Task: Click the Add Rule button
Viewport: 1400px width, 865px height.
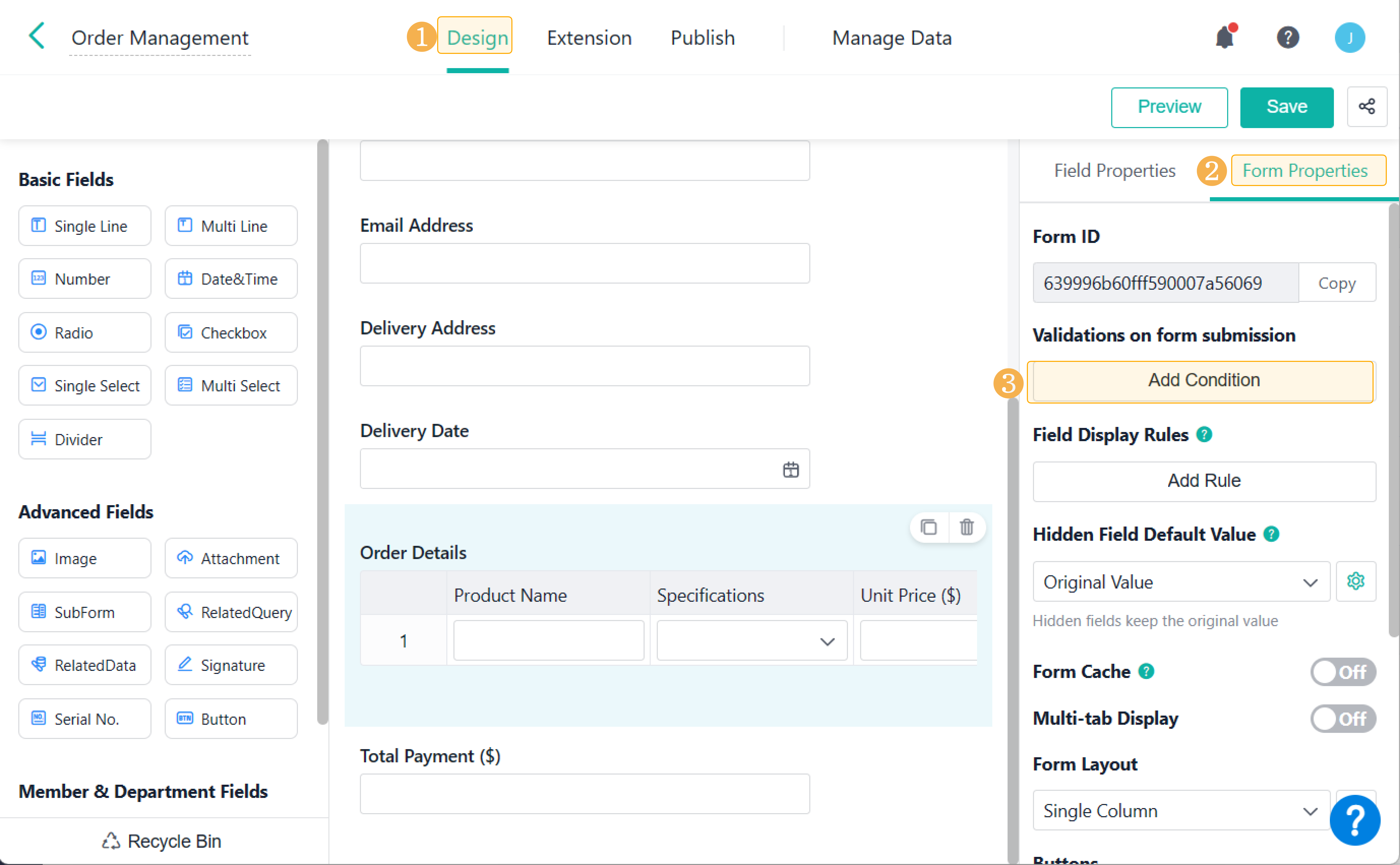Action: [x=1204, y=481]
